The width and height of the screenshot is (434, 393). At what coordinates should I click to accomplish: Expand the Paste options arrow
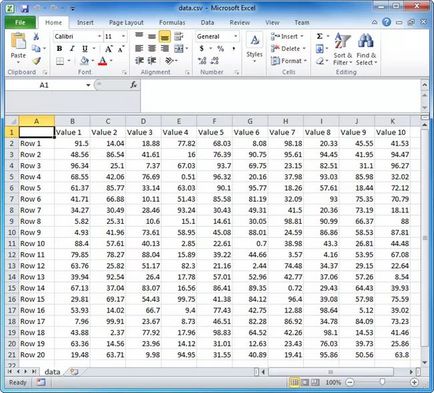coord(18,62)
